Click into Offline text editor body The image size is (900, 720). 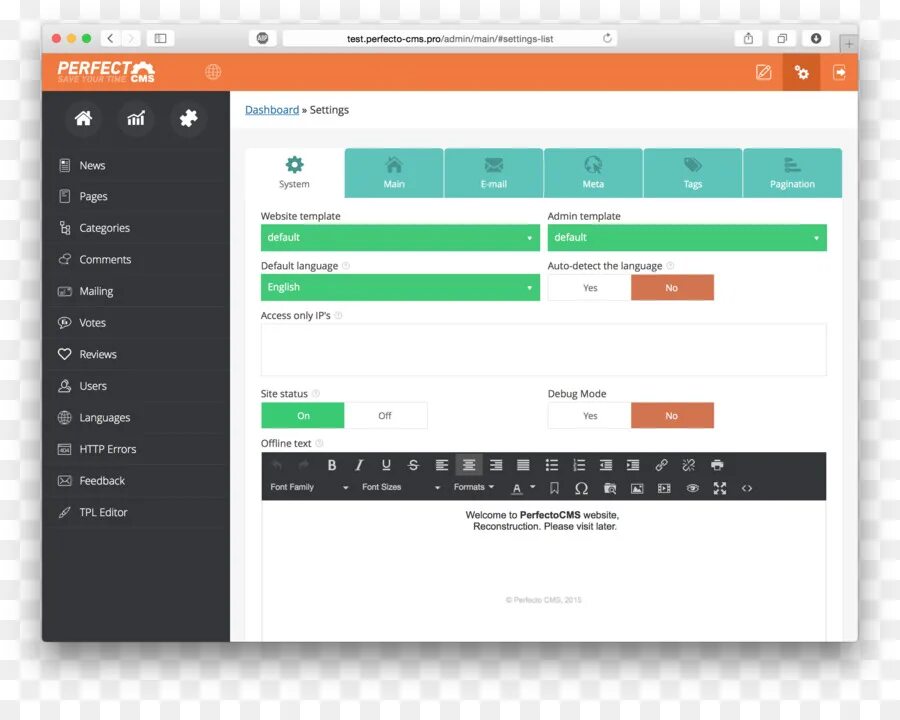pyautogui.click(x=544, y=571)
